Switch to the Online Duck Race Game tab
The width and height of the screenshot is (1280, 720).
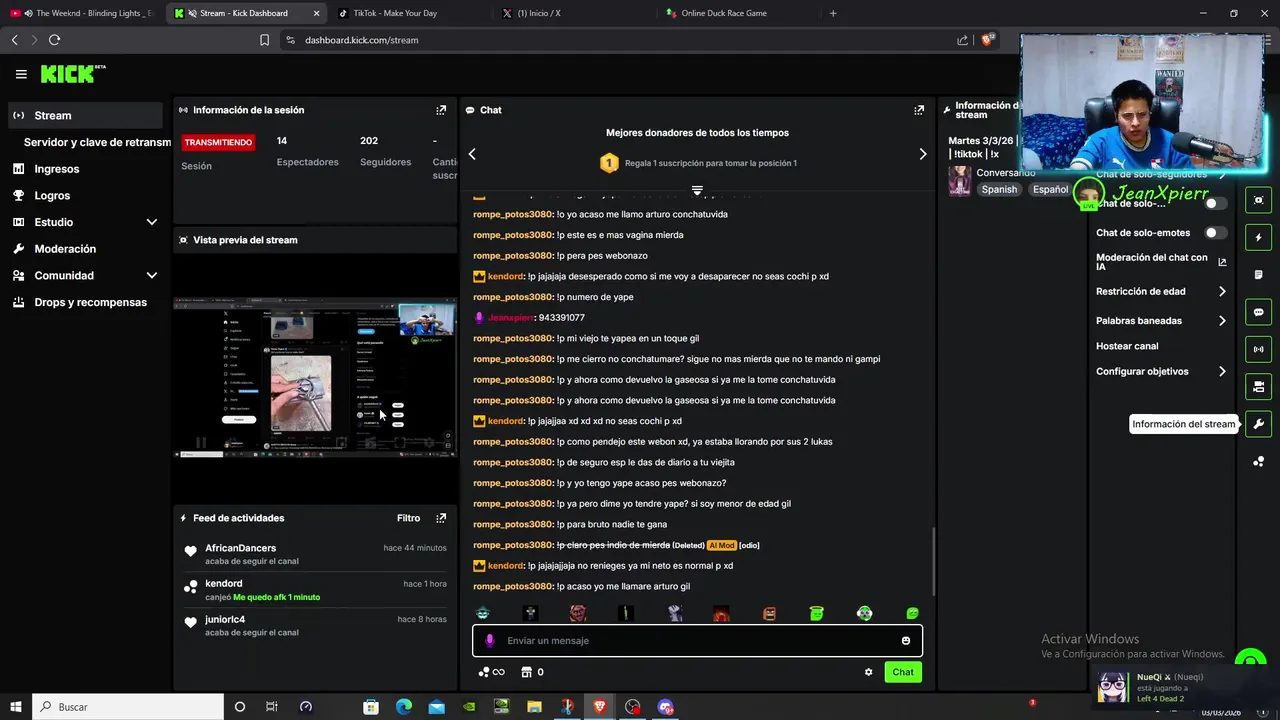coord(736,13)
